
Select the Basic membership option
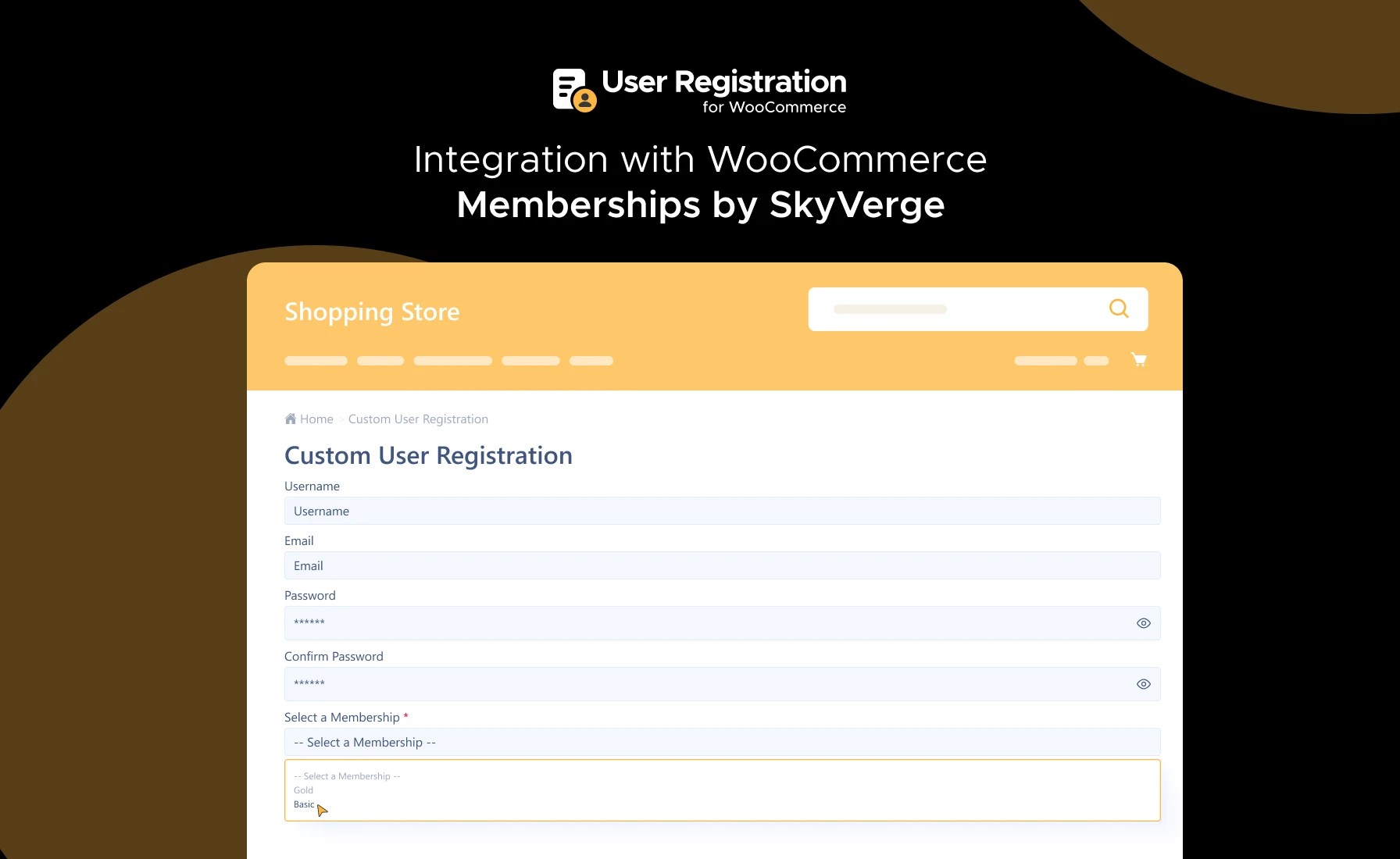[x=304, y=804]
